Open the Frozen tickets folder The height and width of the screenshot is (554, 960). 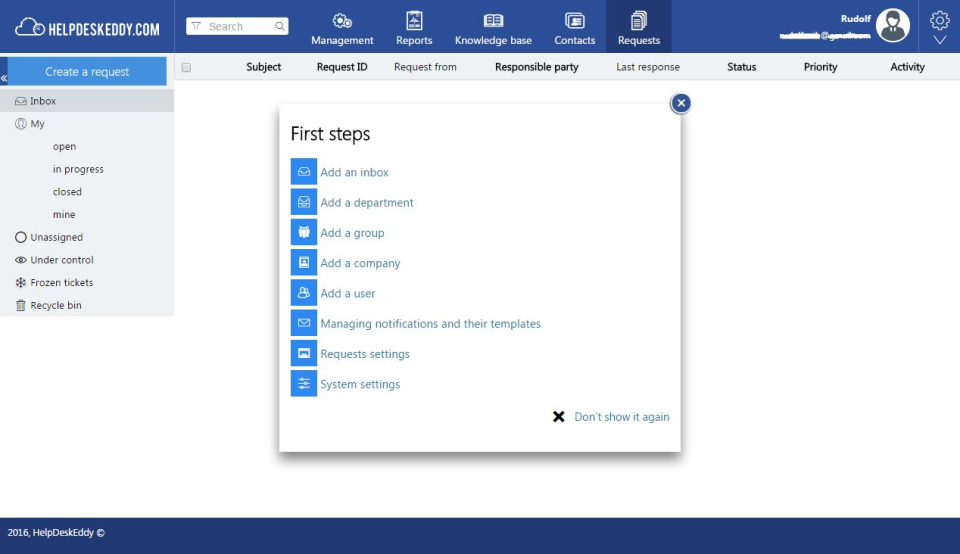61,283
